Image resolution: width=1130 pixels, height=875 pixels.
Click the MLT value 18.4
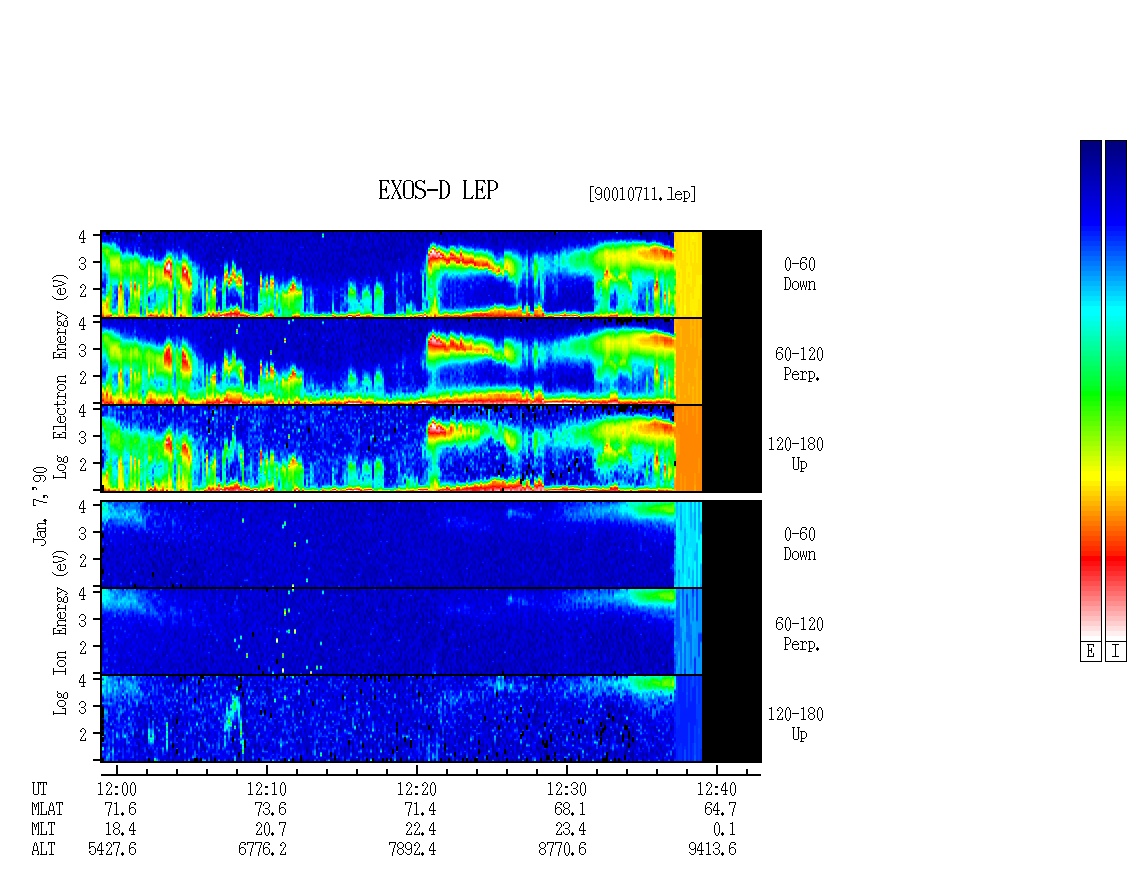(120, 830)
